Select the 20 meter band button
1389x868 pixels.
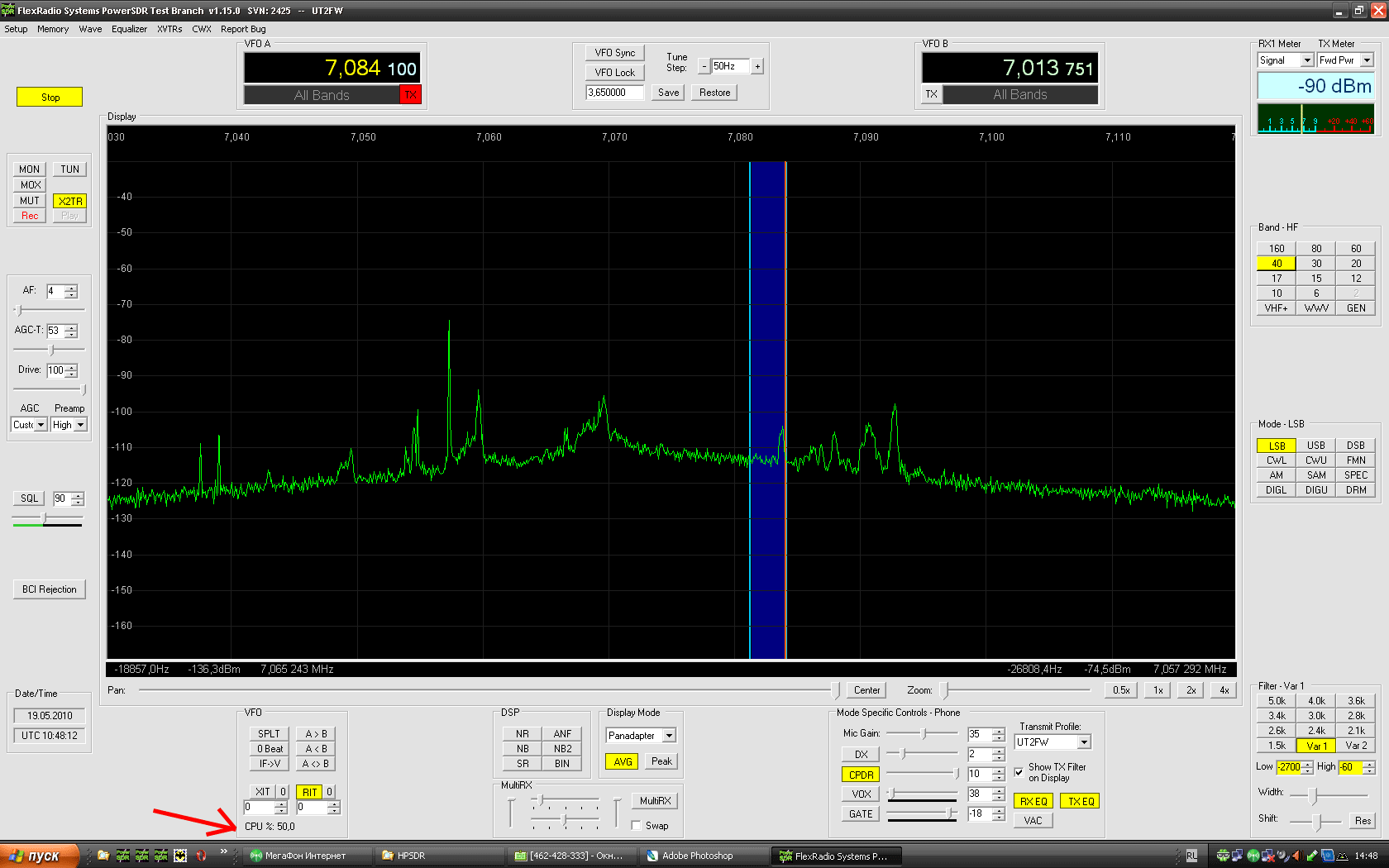click(1356, 264)
